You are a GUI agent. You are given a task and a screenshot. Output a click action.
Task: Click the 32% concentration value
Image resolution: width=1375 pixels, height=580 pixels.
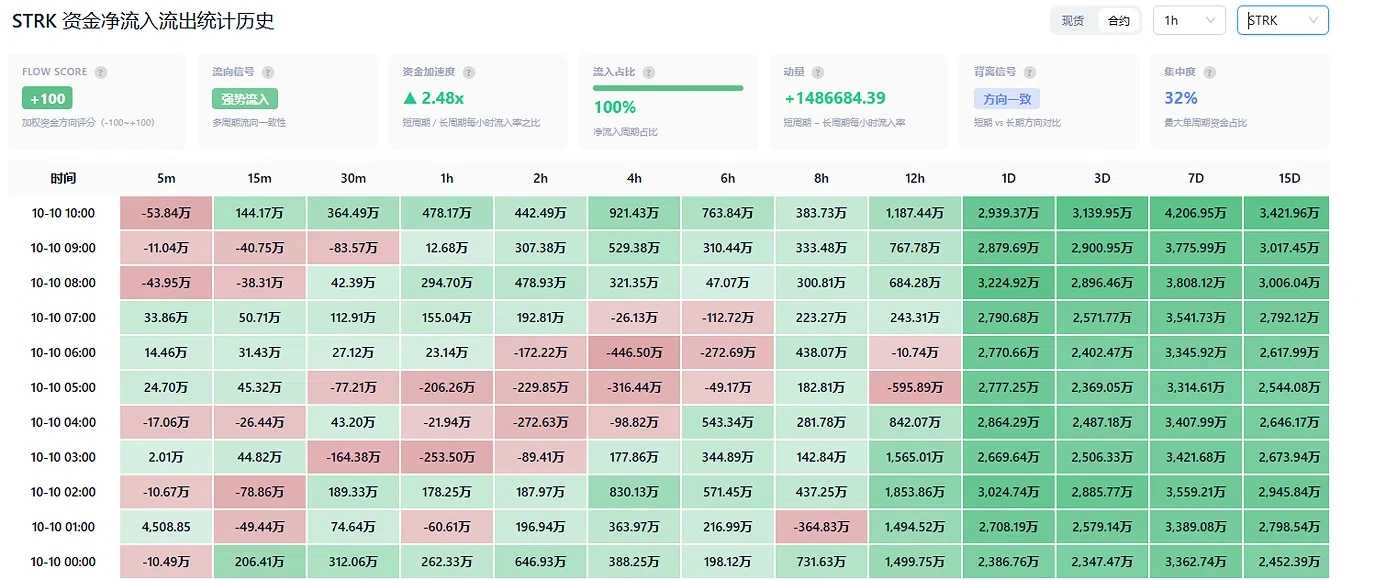coord(1181,98)
